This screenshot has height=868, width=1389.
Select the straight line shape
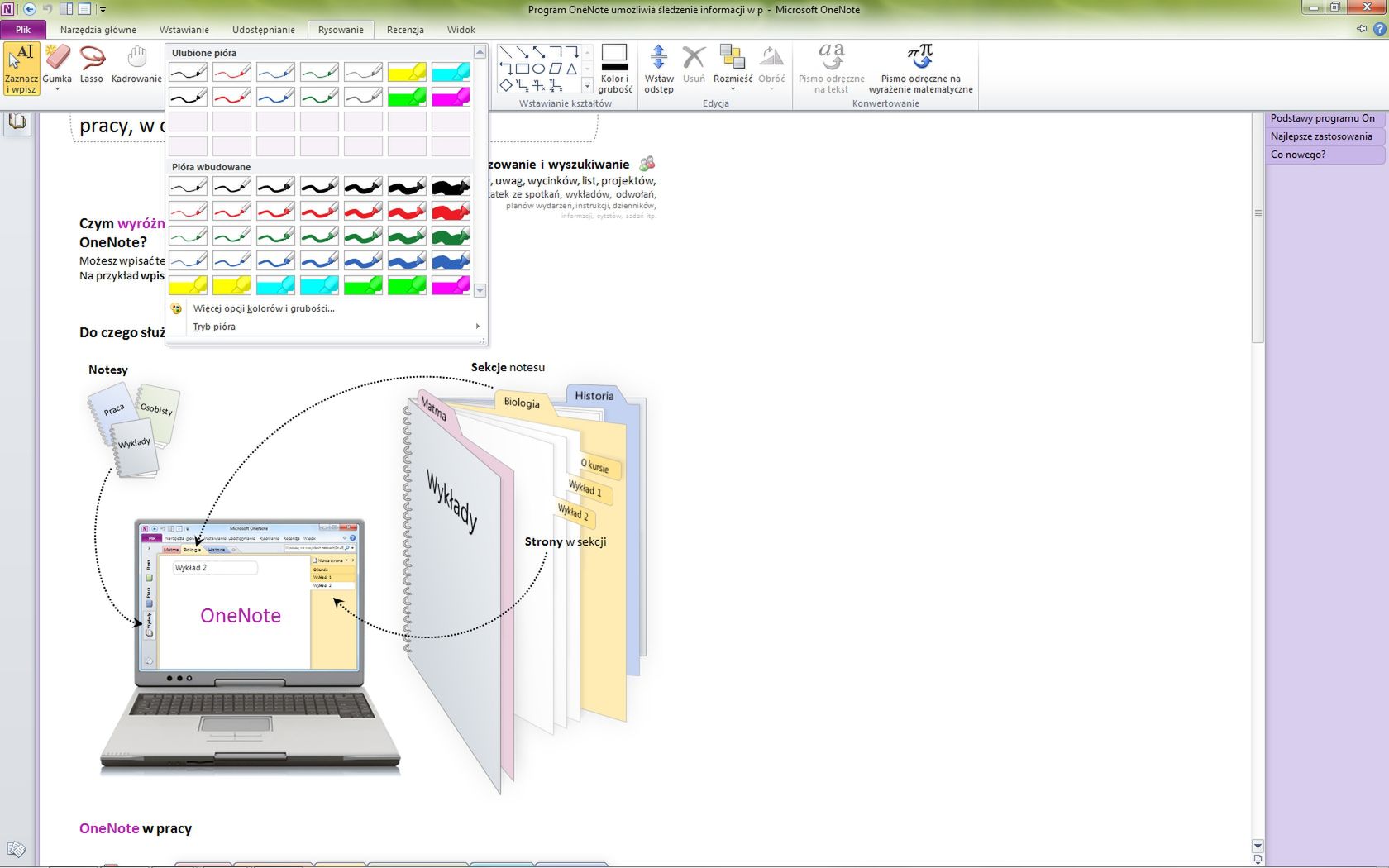[x=506, y=52]
